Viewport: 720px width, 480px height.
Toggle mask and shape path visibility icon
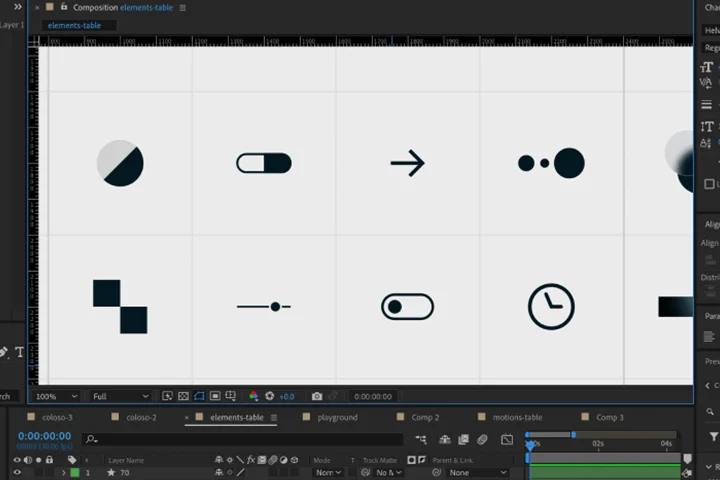[199, 396]
